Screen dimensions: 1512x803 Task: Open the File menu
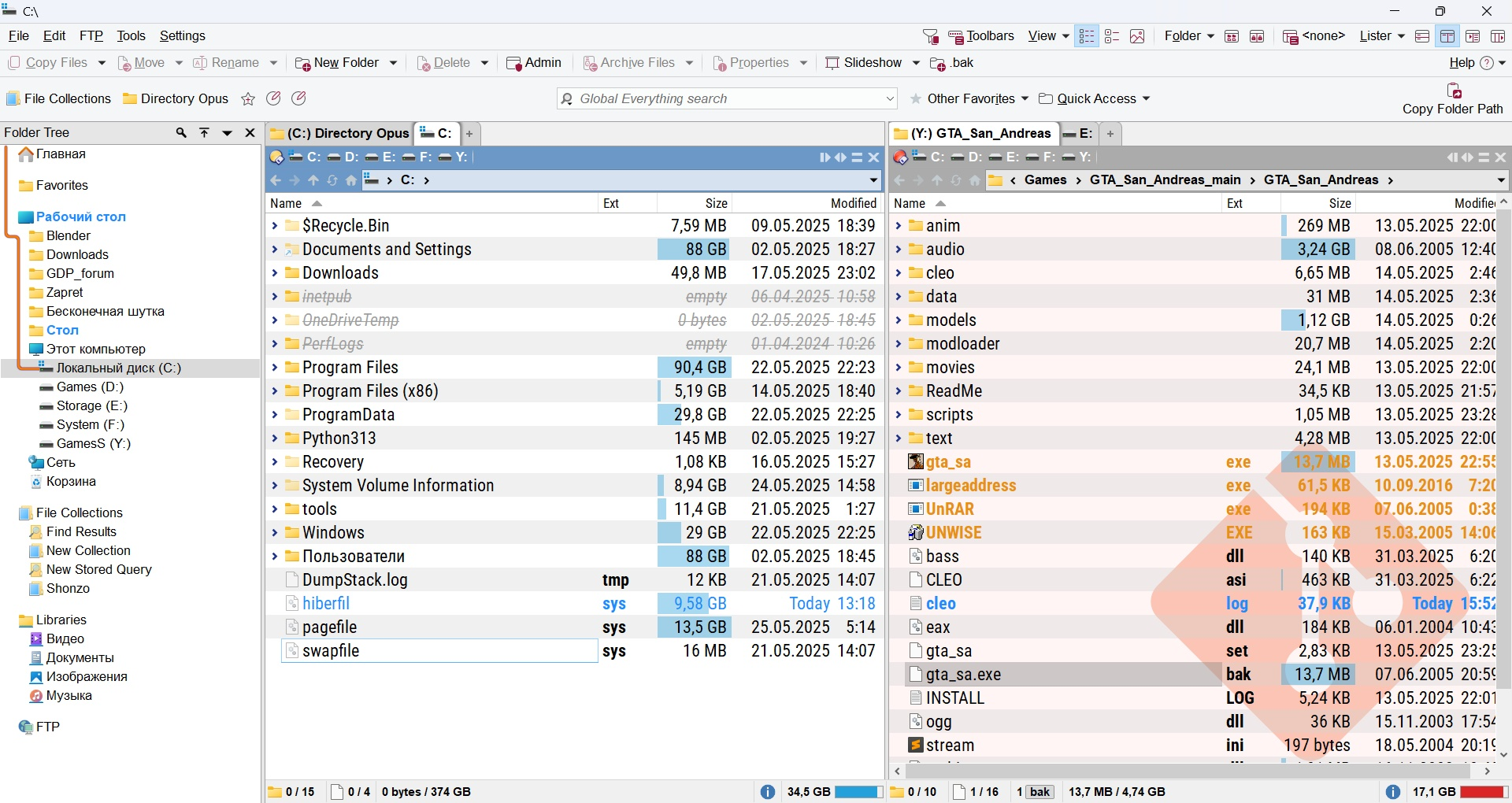click(x=18, y=36)
